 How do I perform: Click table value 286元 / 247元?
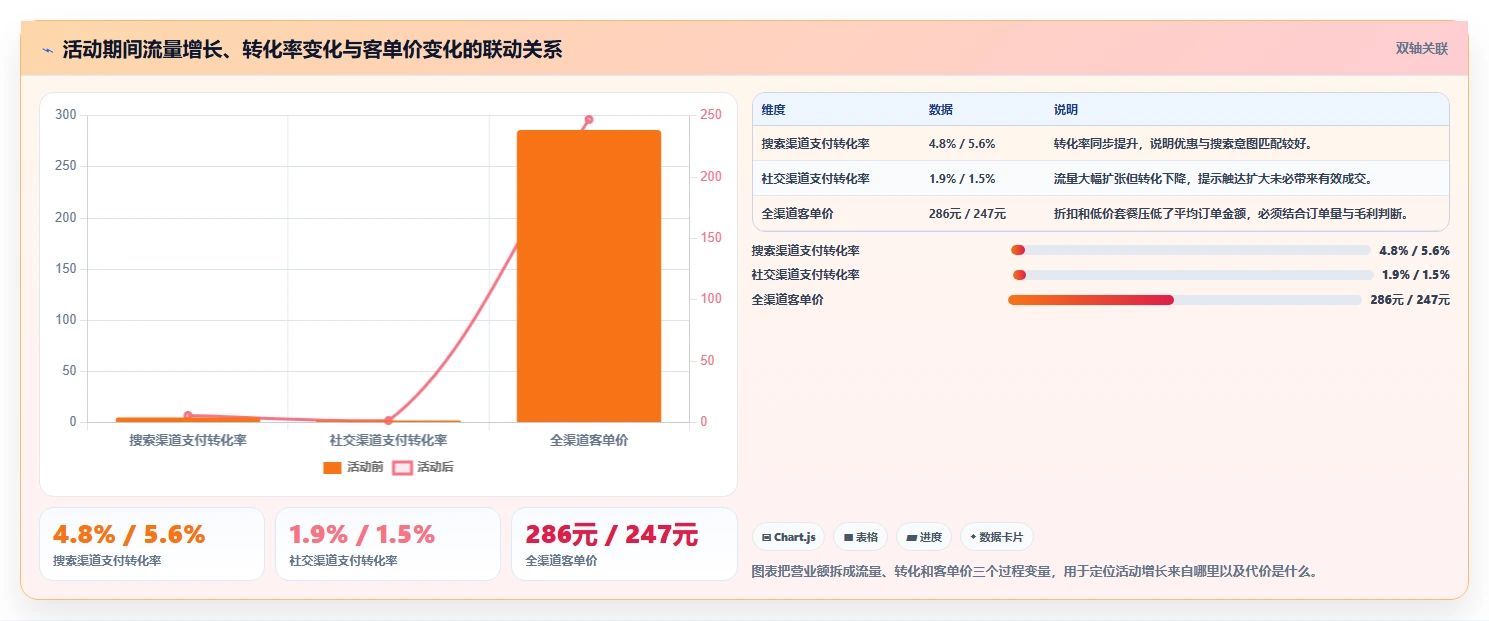[968, 213]
